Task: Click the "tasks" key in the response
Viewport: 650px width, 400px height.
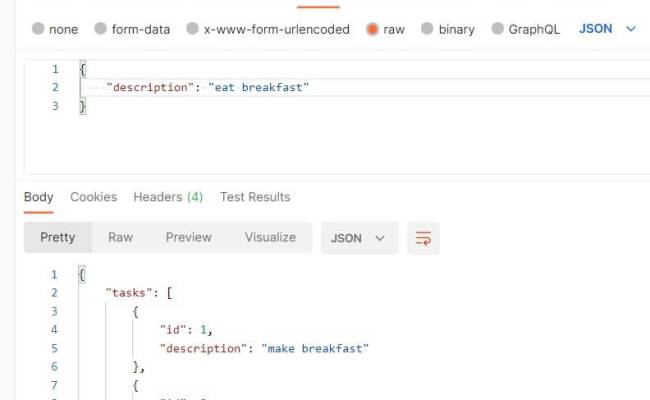Action: click(x=129, y=293)
